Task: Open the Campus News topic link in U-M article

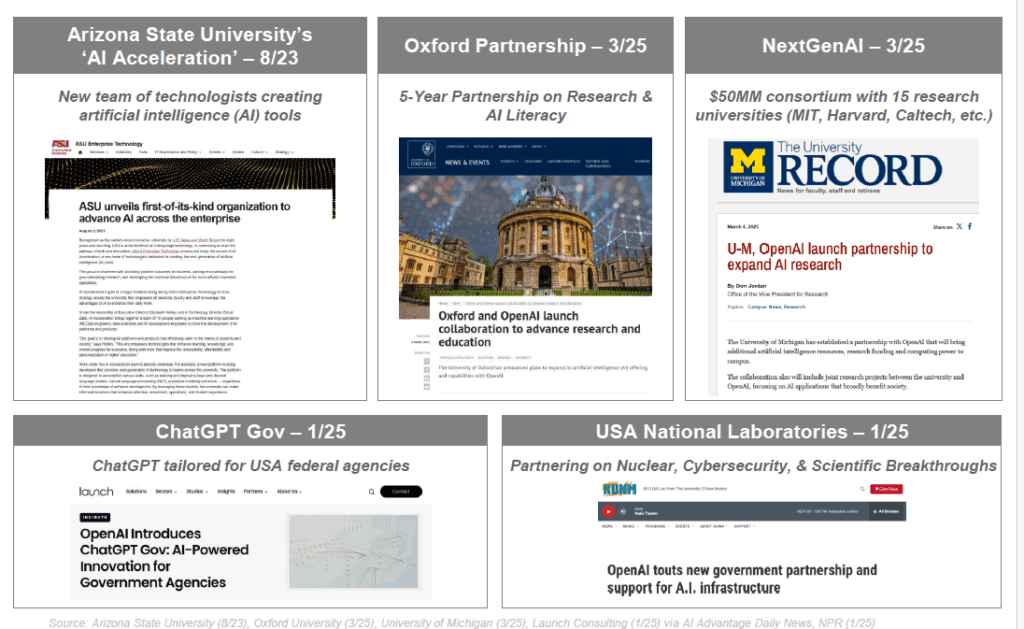Action: pos(764,306)
